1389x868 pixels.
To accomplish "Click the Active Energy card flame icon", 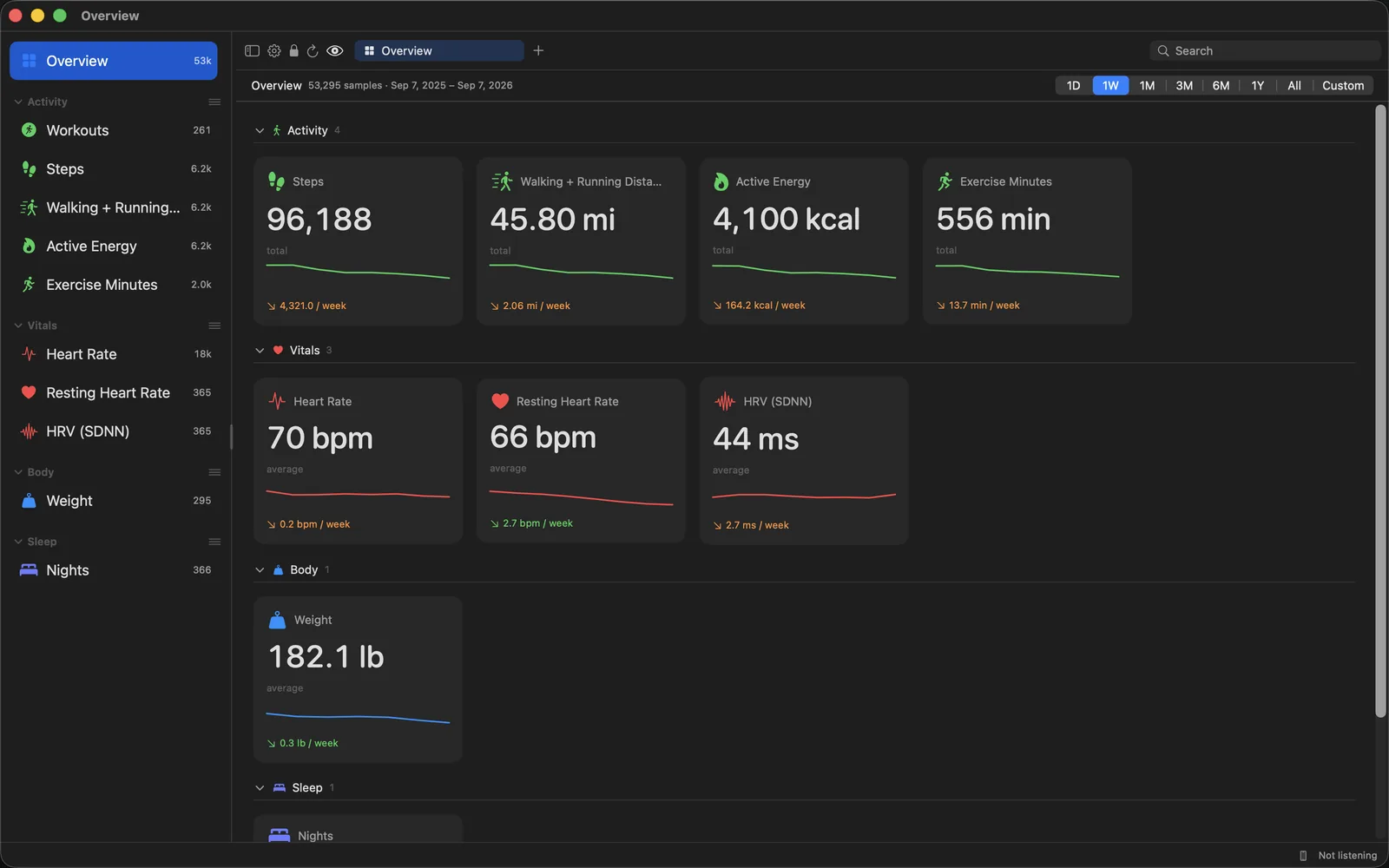I will point(721,181).
